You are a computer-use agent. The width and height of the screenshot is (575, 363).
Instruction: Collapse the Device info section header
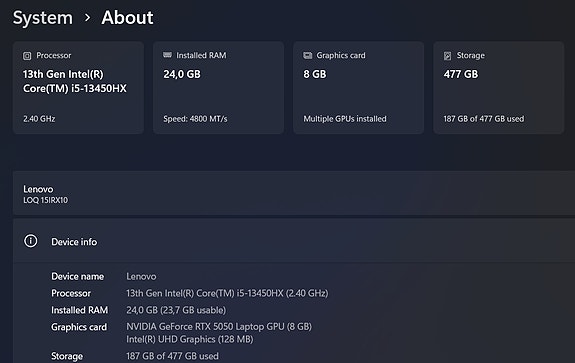294,241
